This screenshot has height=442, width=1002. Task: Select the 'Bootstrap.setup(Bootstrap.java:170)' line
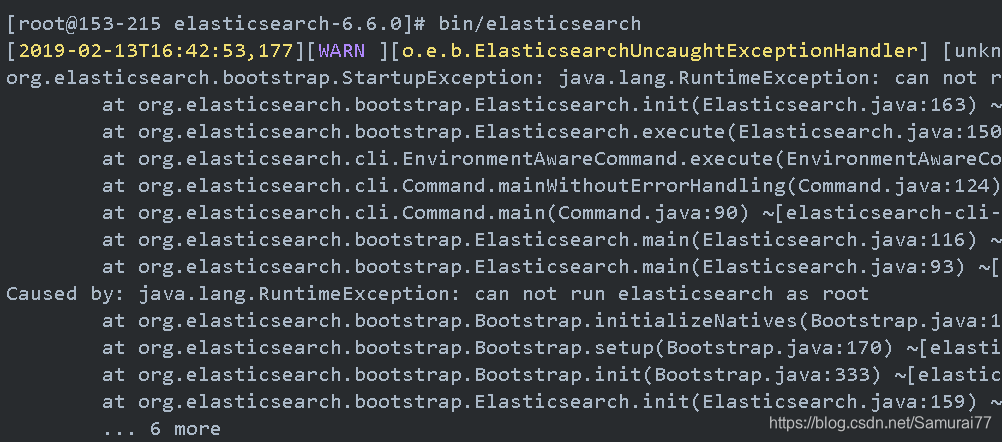point(551,348)
